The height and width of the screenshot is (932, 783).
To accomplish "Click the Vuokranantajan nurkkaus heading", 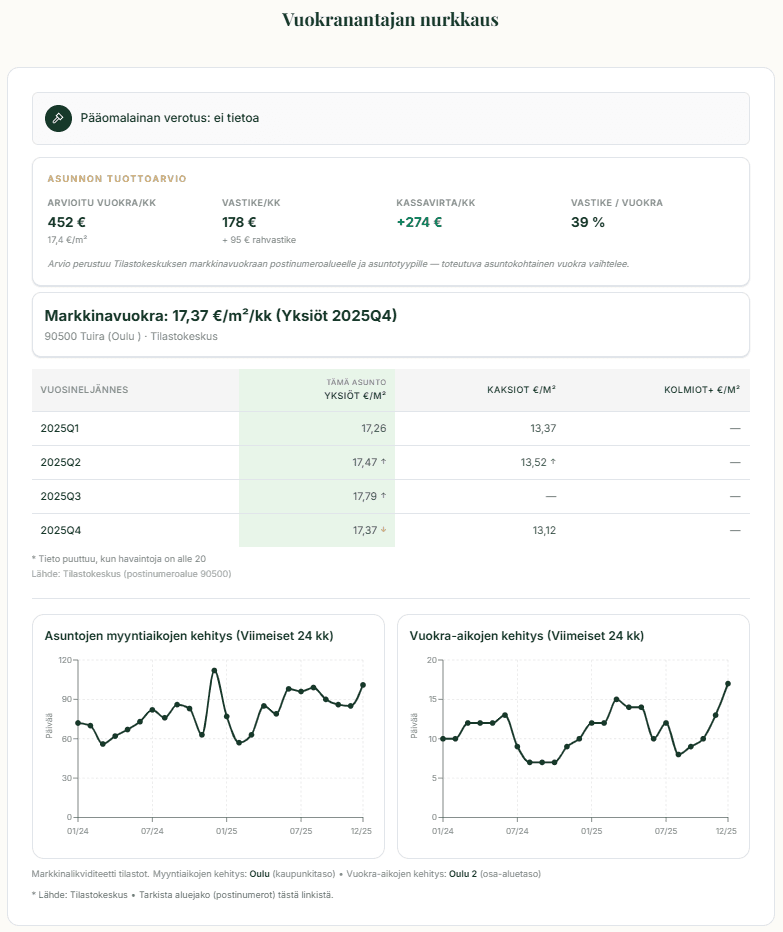I will pyautogui.click(x=390, y=20).
